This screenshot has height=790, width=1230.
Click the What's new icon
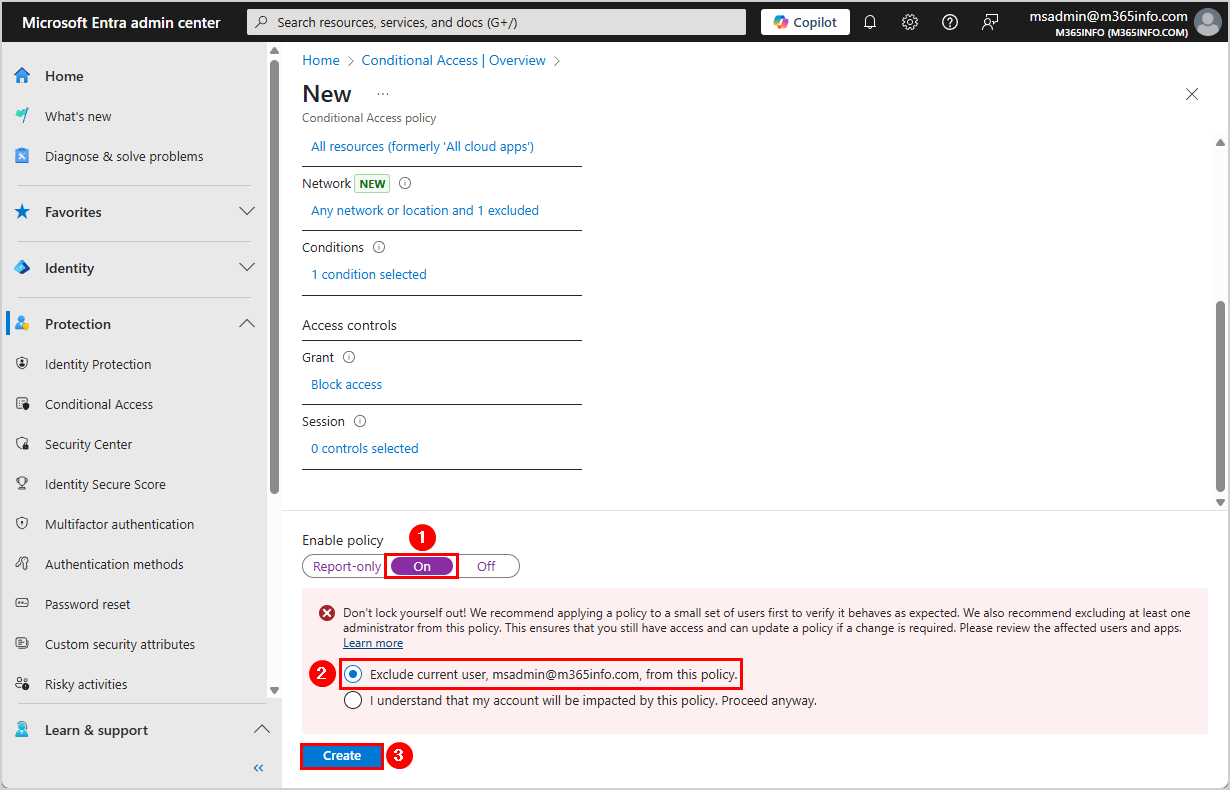[22, 116]
